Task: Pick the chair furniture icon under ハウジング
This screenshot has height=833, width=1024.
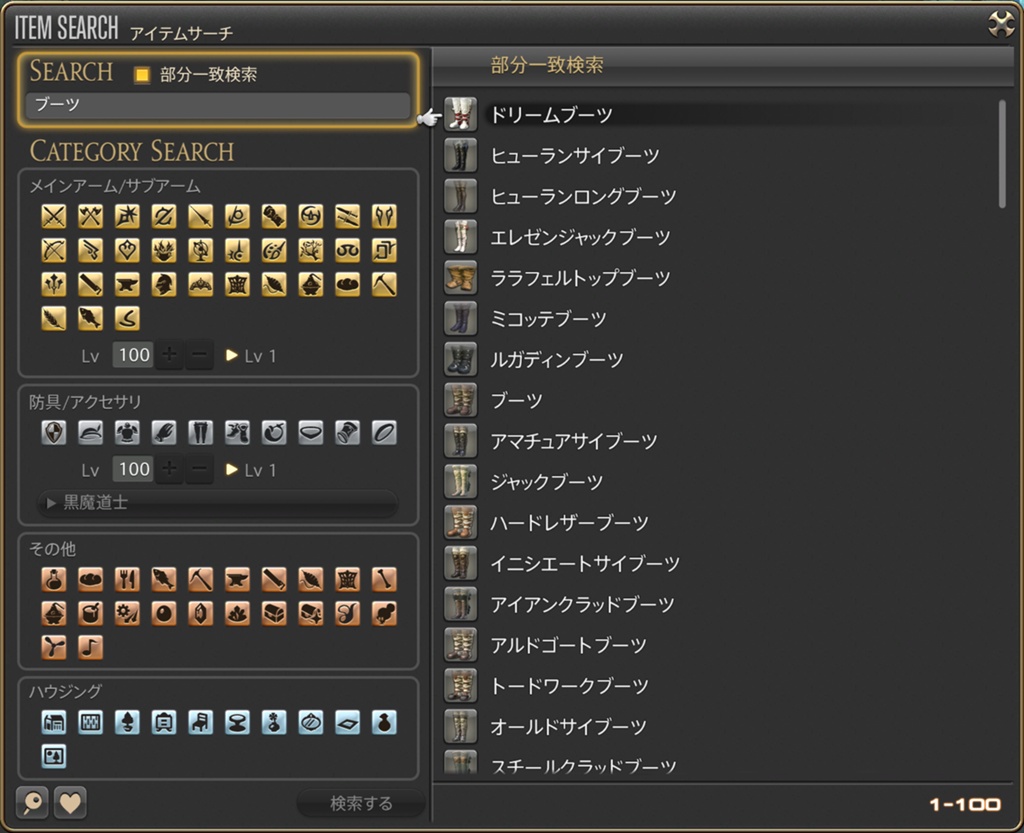Action: pos(200,722)
